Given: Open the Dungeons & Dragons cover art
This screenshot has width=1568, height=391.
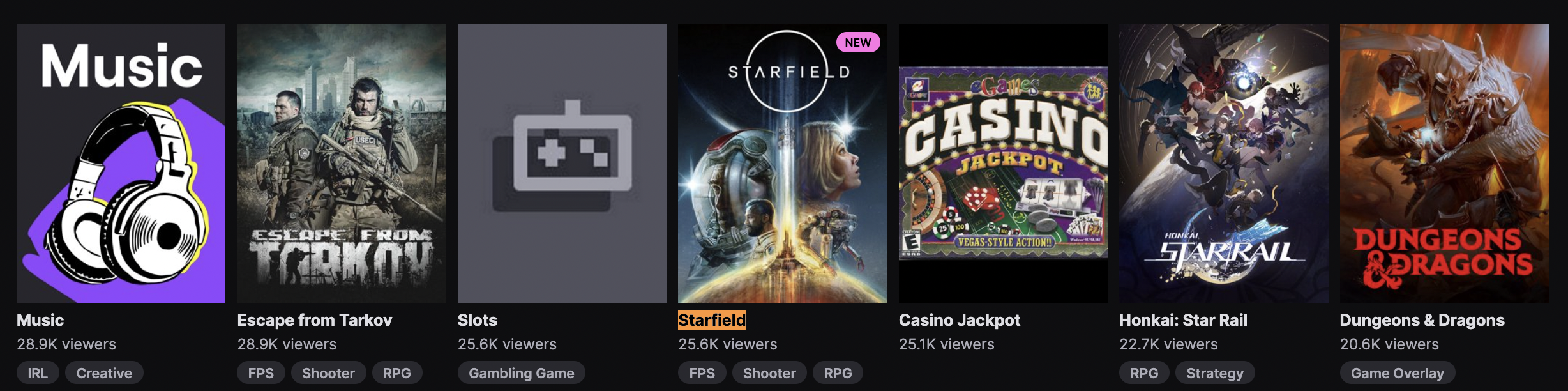Looking at the screenshot, I should [x=1444, y=164].
